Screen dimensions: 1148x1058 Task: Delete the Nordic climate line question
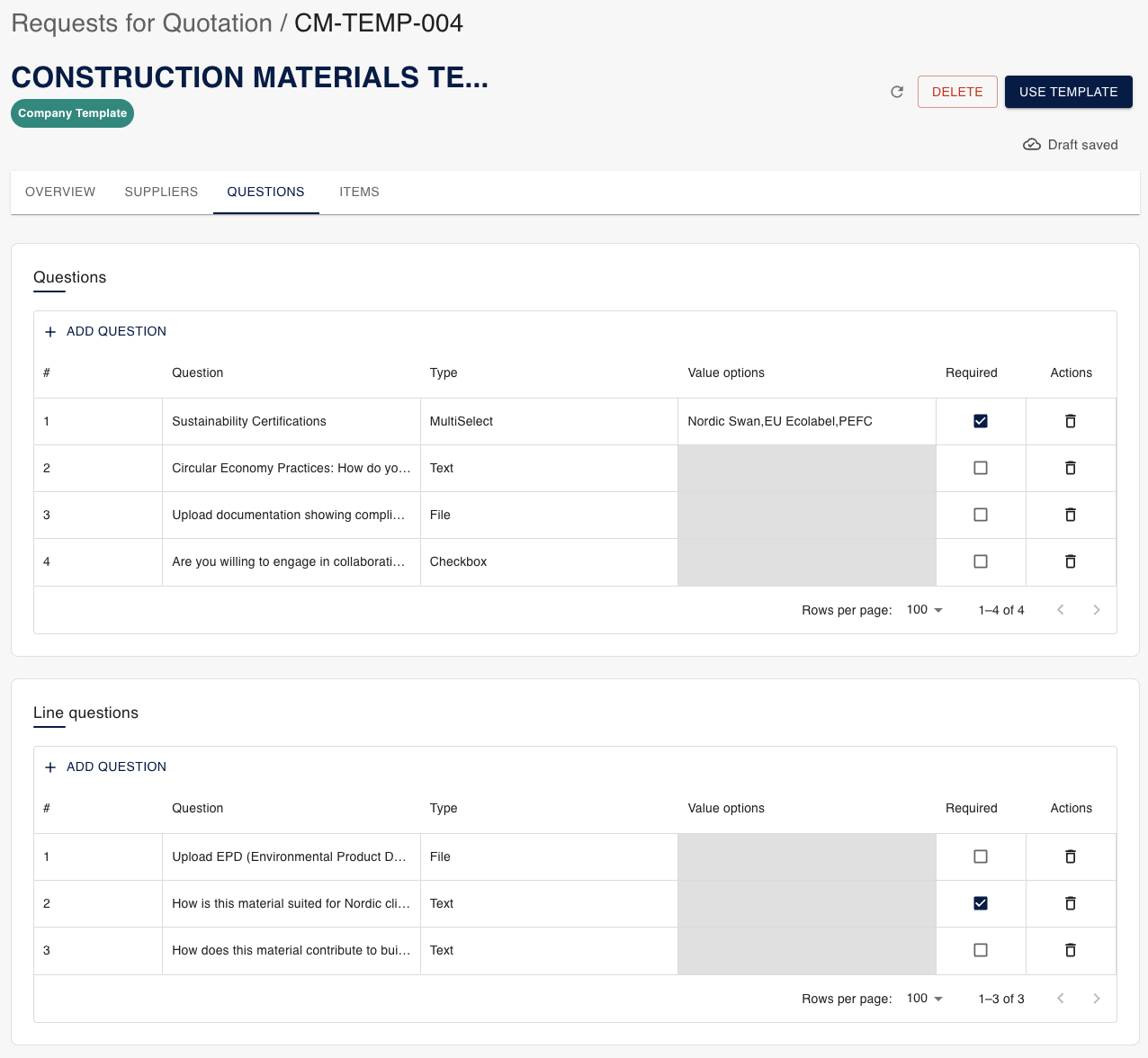pyautogui.click(x=1071, y=903)
